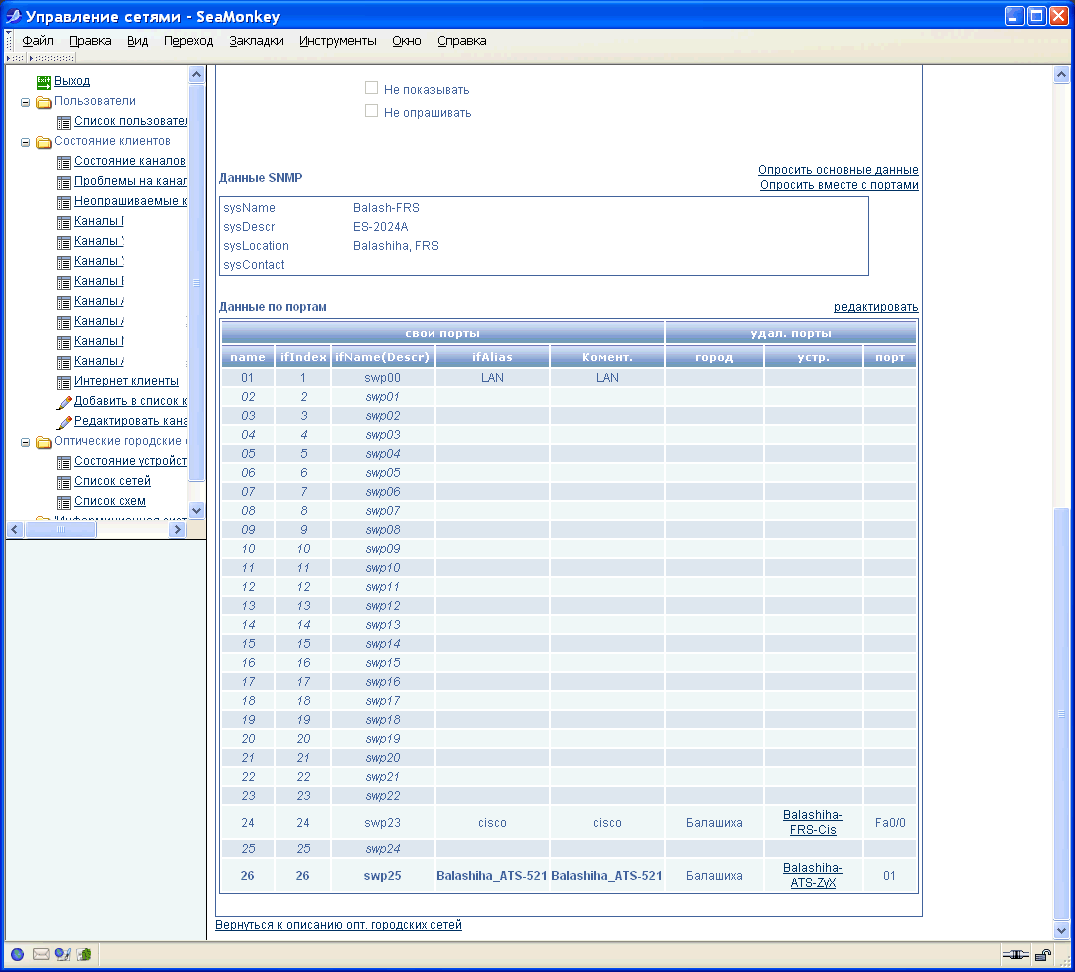Follow the Balashiha-ATS-ZvX device link
The height and width of the screenshot is (972, 1075).
pyautogui.click(x=812, y=875)
